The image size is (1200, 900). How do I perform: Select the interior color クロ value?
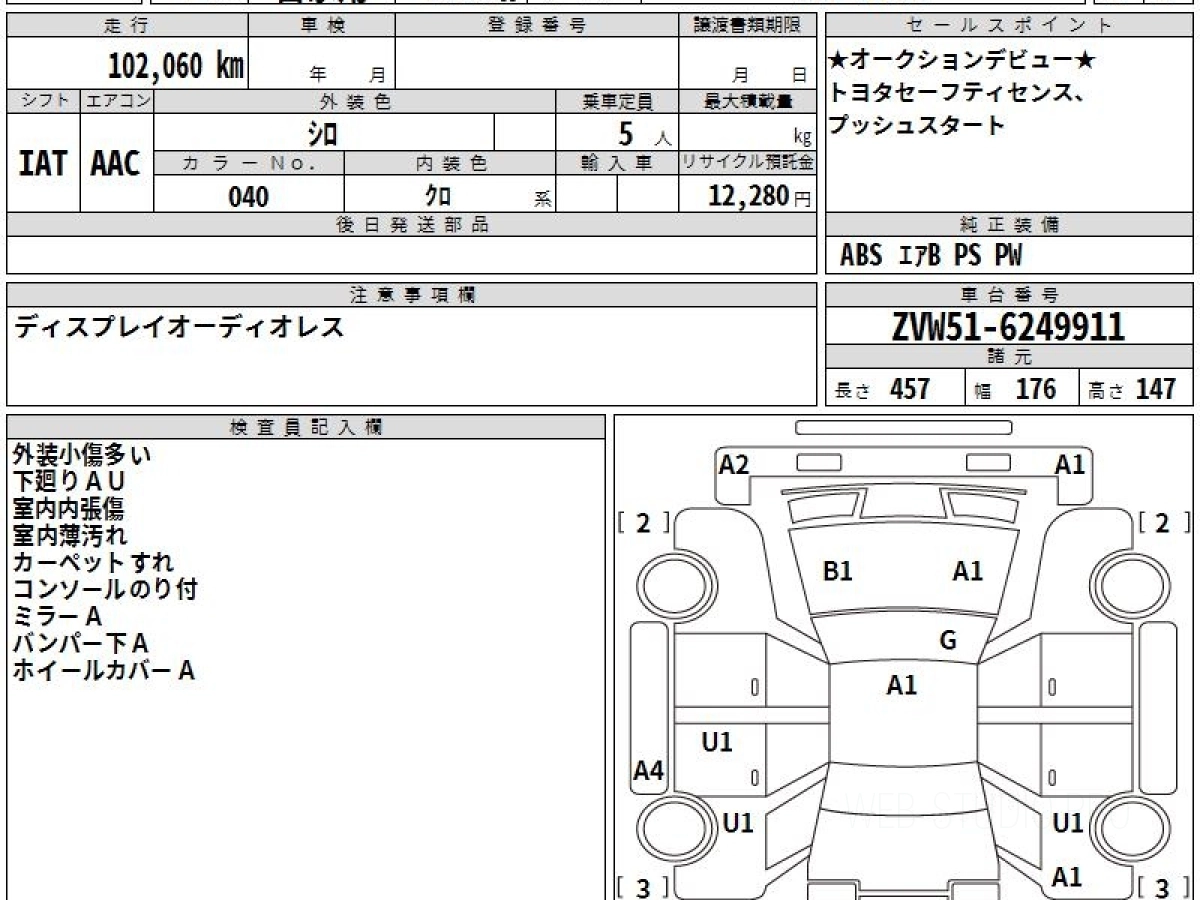click(x=438, y=196)
